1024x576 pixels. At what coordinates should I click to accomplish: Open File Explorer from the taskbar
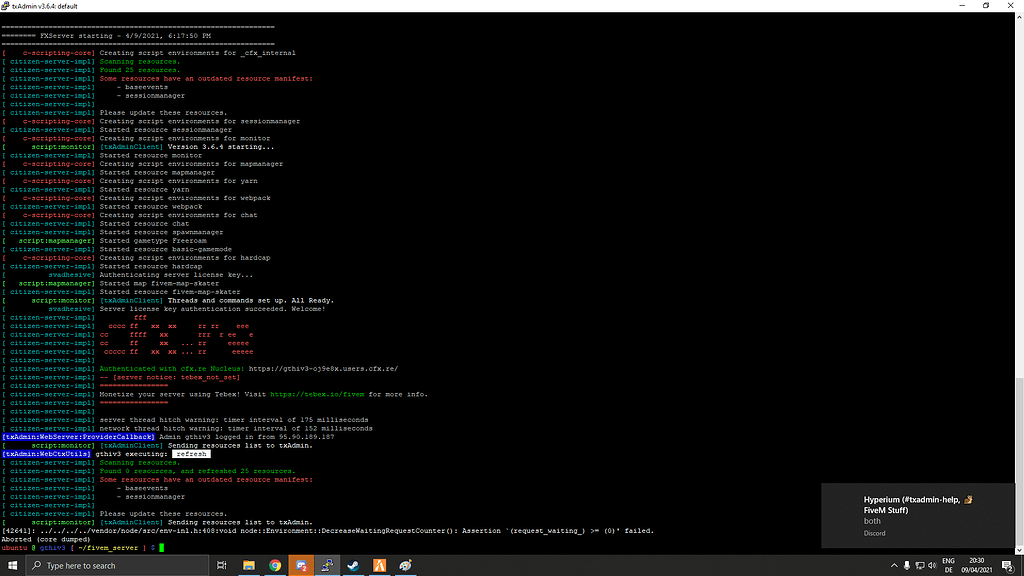pos(249,565)
